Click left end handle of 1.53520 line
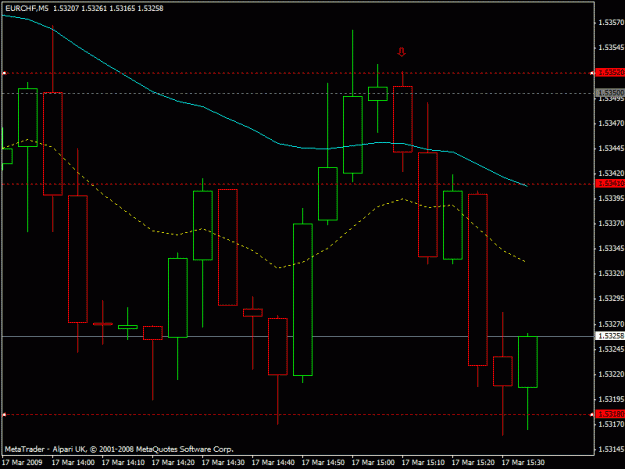Screen dimensions: 625x469 [x=4, y=73]
